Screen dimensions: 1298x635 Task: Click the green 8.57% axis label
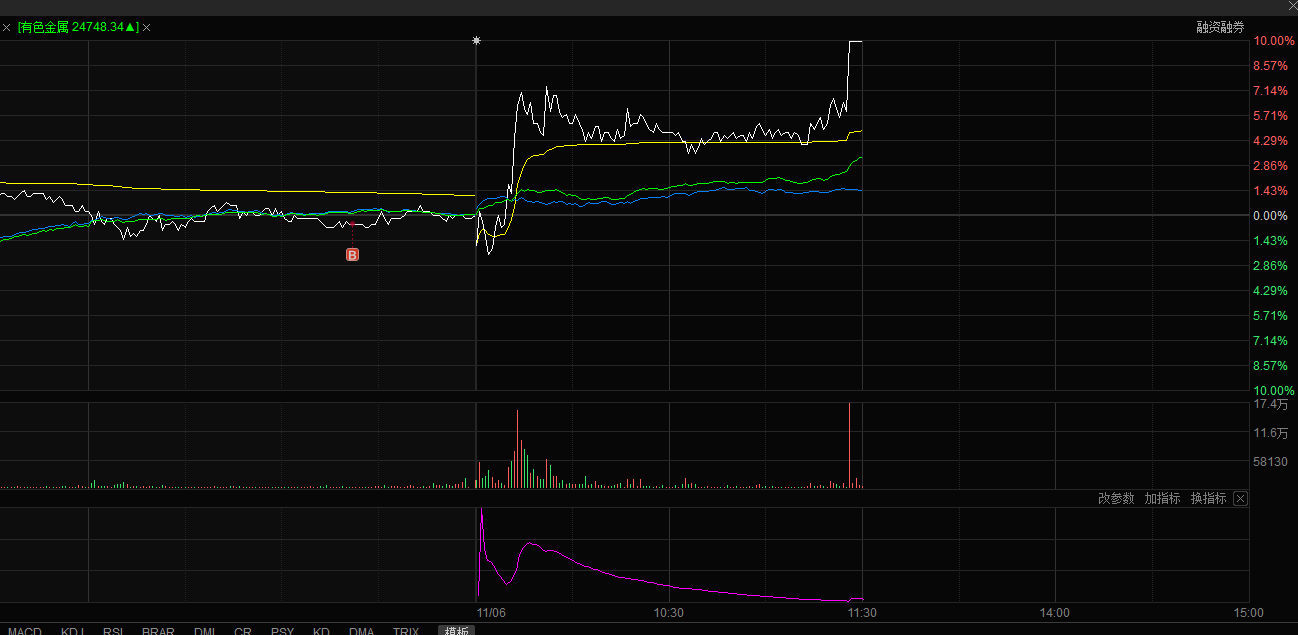coord(1271,366)
